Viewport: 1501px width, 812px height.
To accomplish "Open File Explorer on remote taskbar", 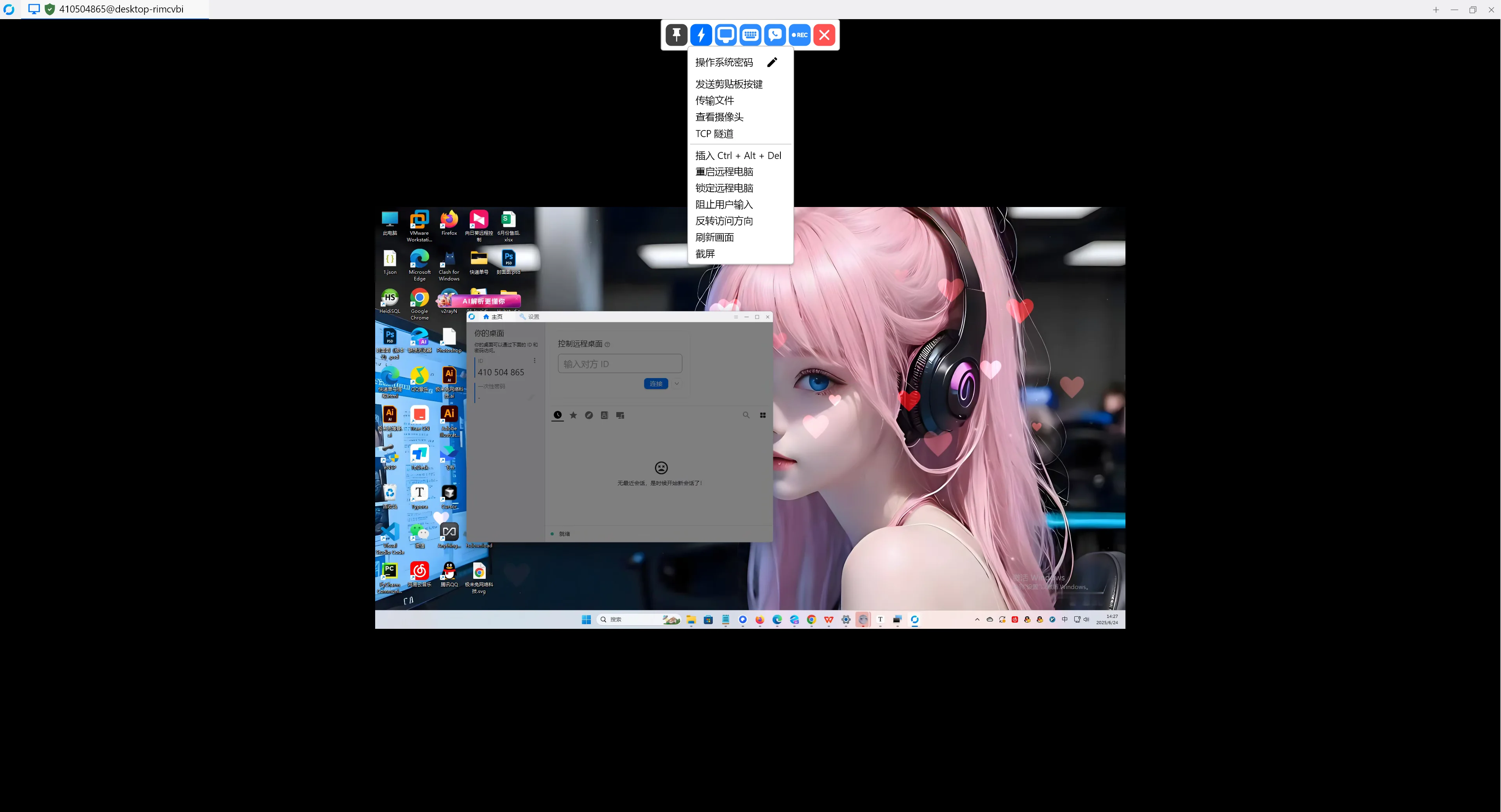I will pos(691,620).
